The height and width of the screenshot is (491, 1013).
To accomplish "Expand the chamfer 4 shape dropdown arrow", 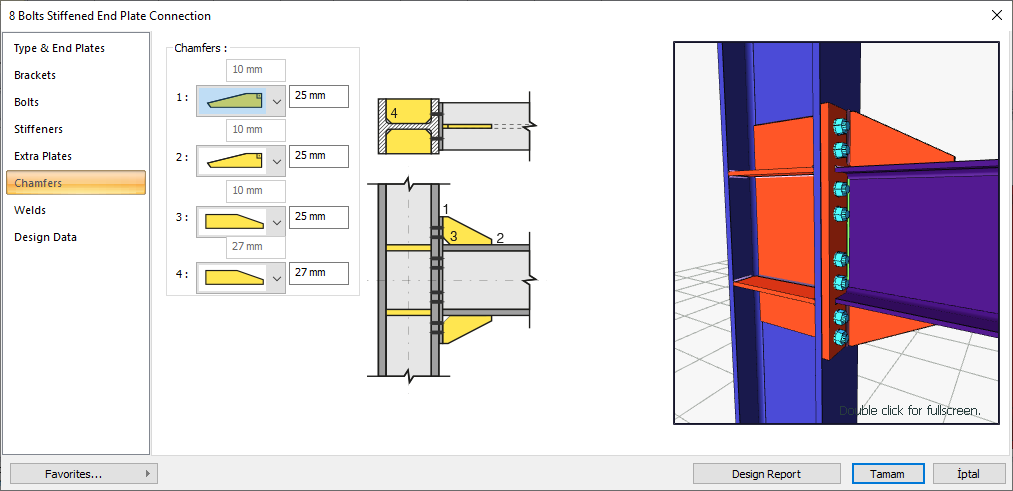I will coord(277,278).
